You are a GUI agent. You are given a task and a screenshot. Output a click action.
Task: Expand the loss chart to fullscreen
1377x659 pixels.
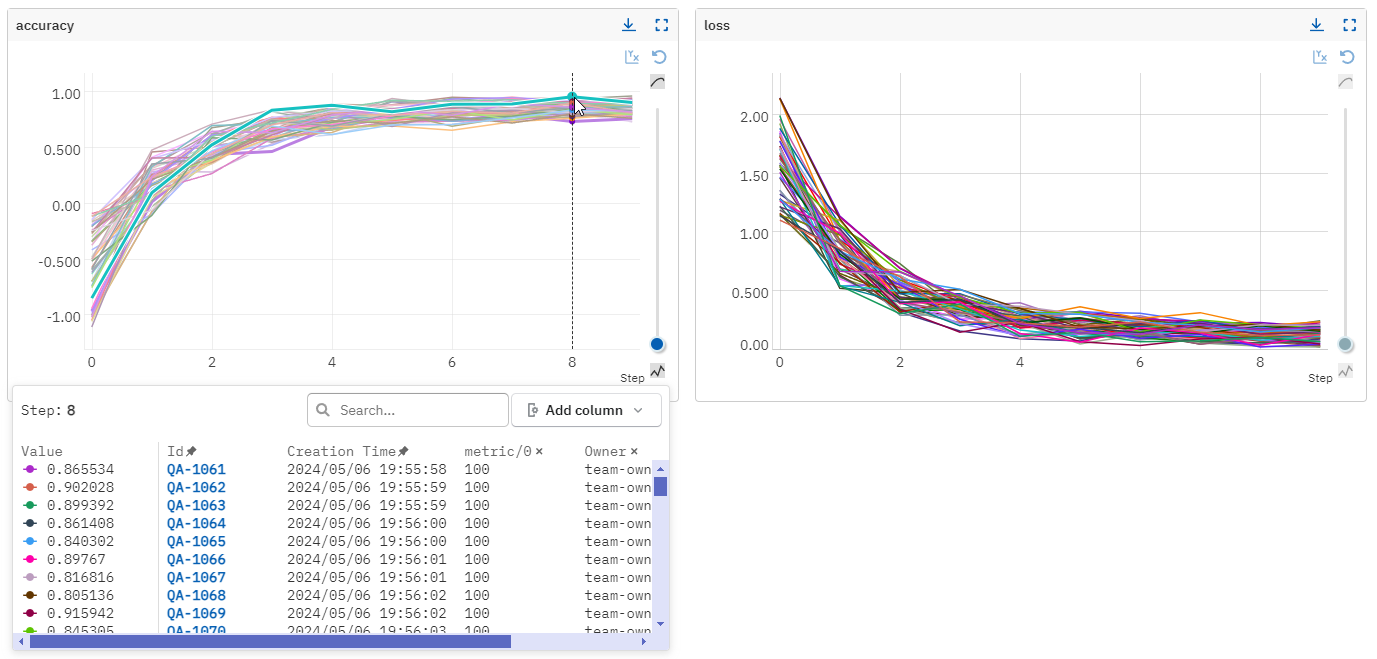click(x=1349, y=24)
